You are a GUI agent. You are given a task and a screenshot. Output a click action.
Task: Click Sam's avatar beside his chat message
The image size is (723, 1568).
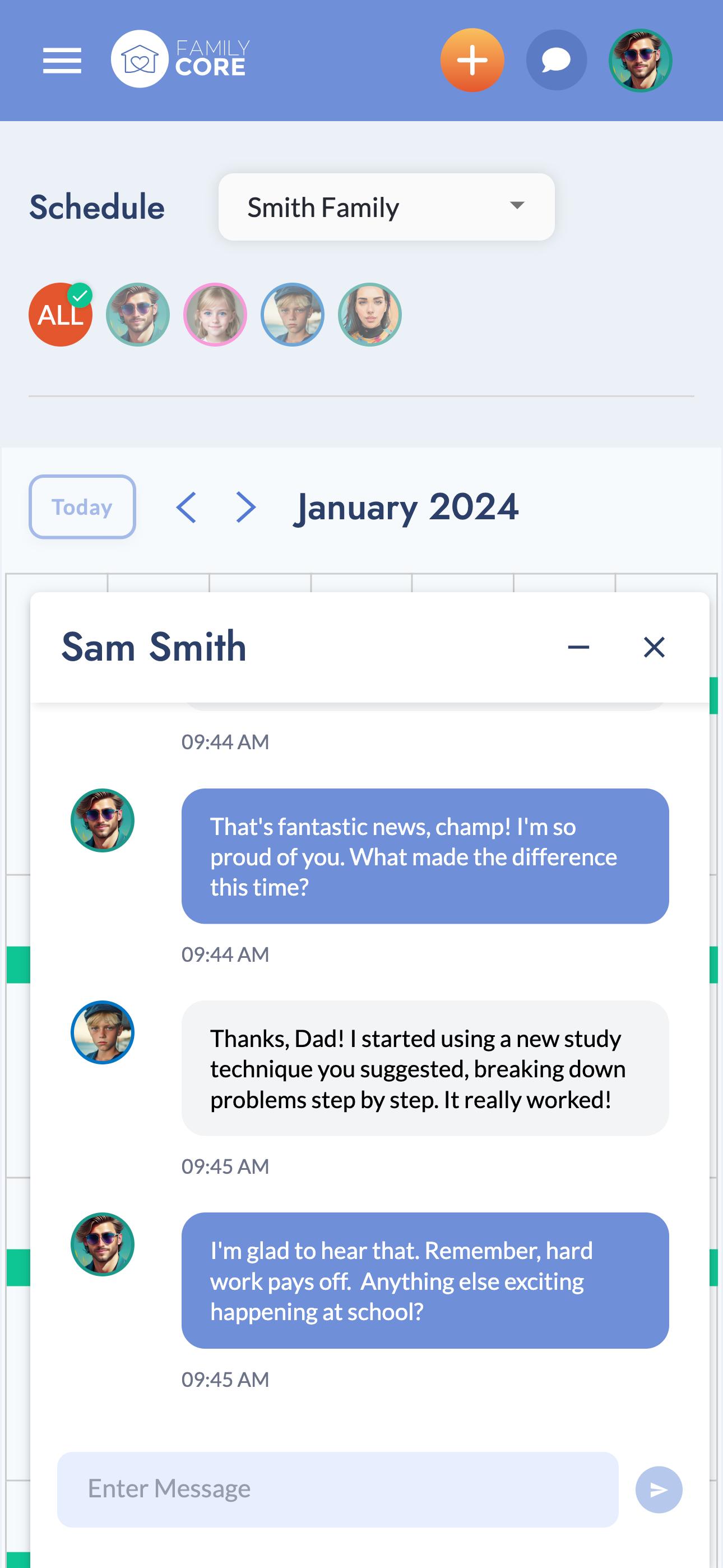tap(102, 1032)
